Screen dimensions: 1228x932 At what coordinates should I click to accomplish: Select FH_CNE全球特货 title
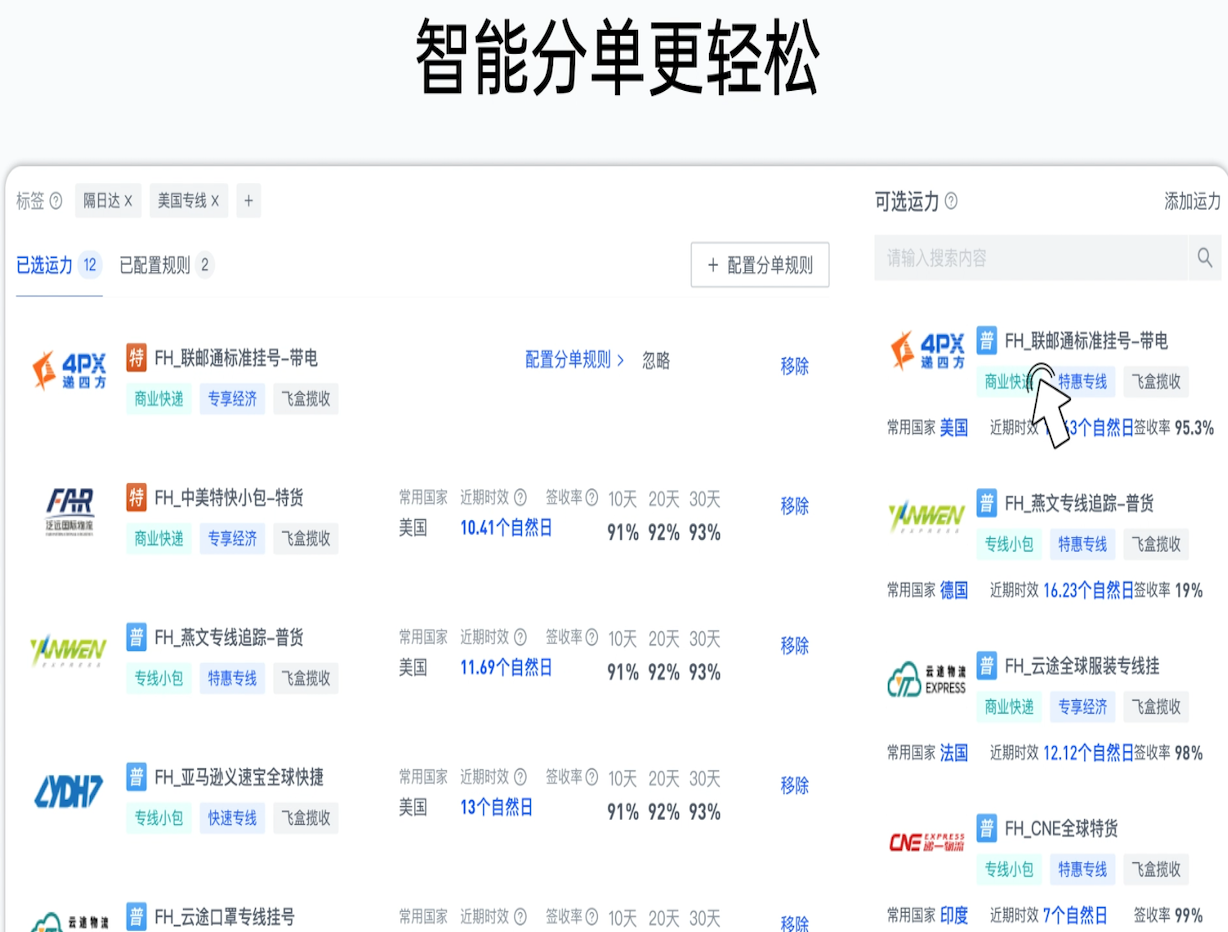point(1061,828)
